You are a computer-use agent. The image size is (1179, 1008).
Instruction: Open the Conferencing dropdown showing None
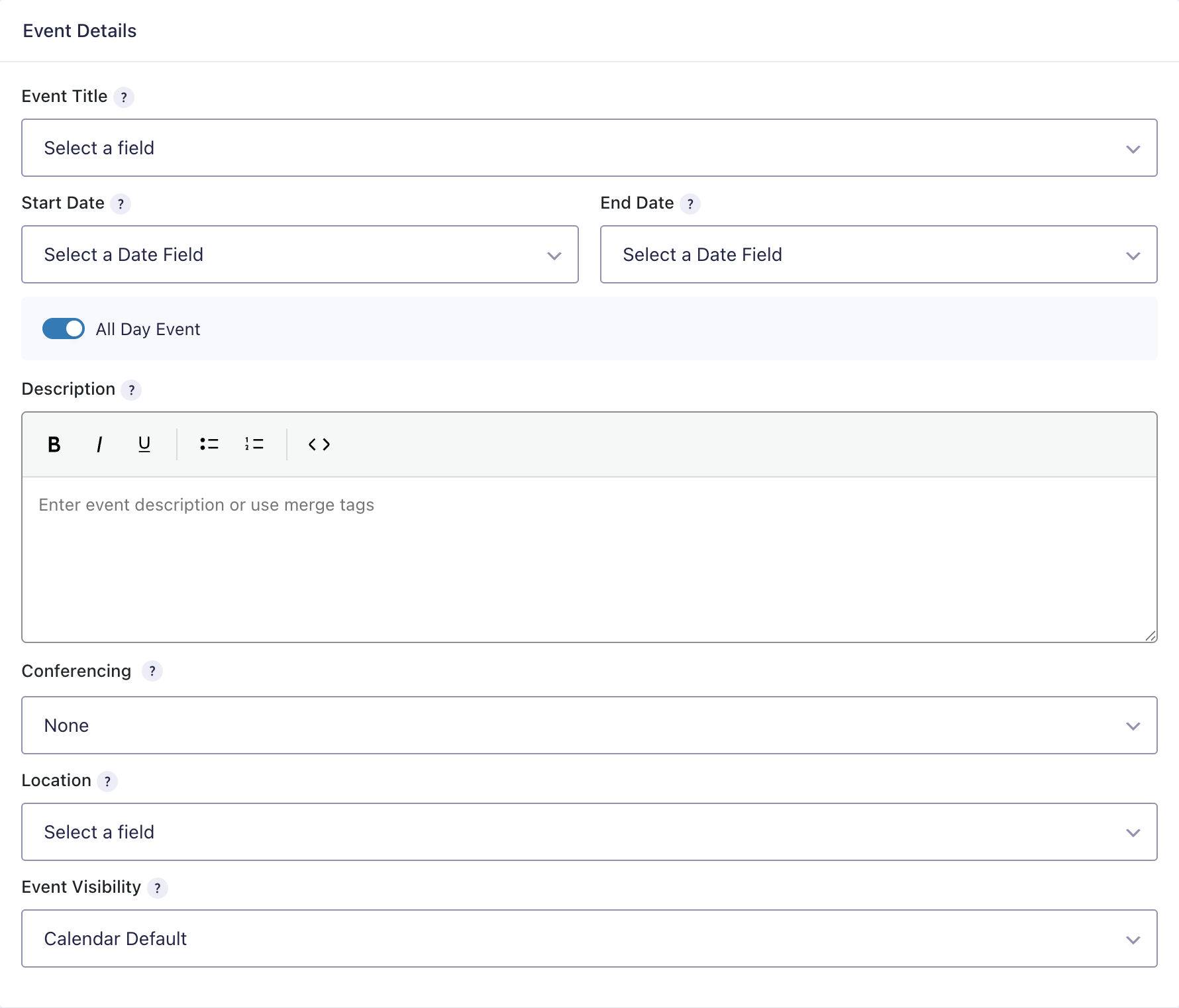[x=589, y=725]
